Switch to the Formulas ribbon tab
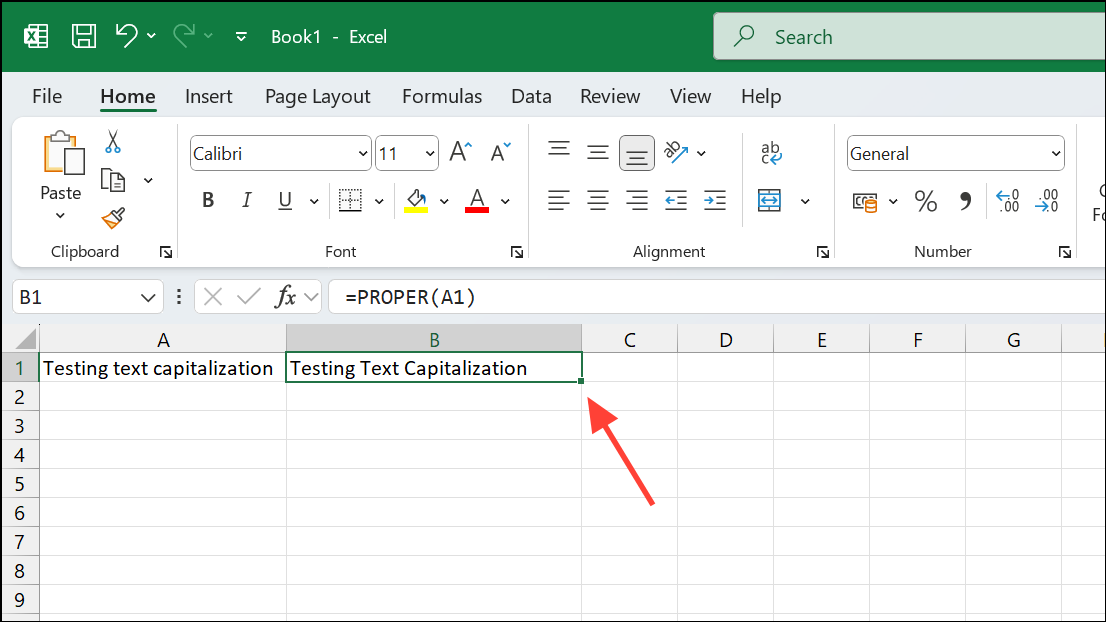This screenshot has height=622, width=1106. point(442,96)
